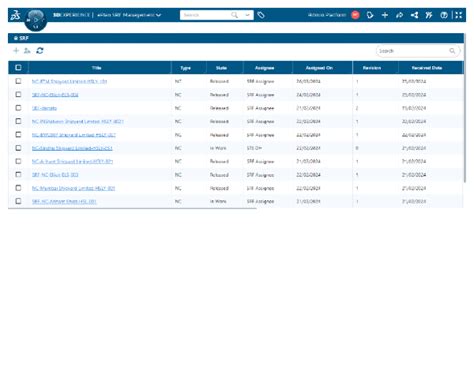The height and width of the screenshot is (374, 474).
Task: Check the checkbox of the Revision 2 row
Action: (18, 108)
